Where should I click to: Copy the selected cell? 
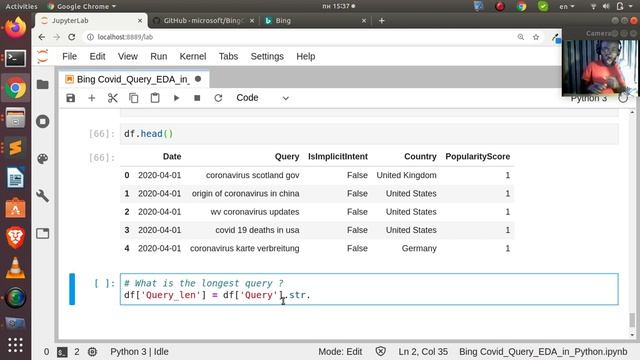point(134,98)
